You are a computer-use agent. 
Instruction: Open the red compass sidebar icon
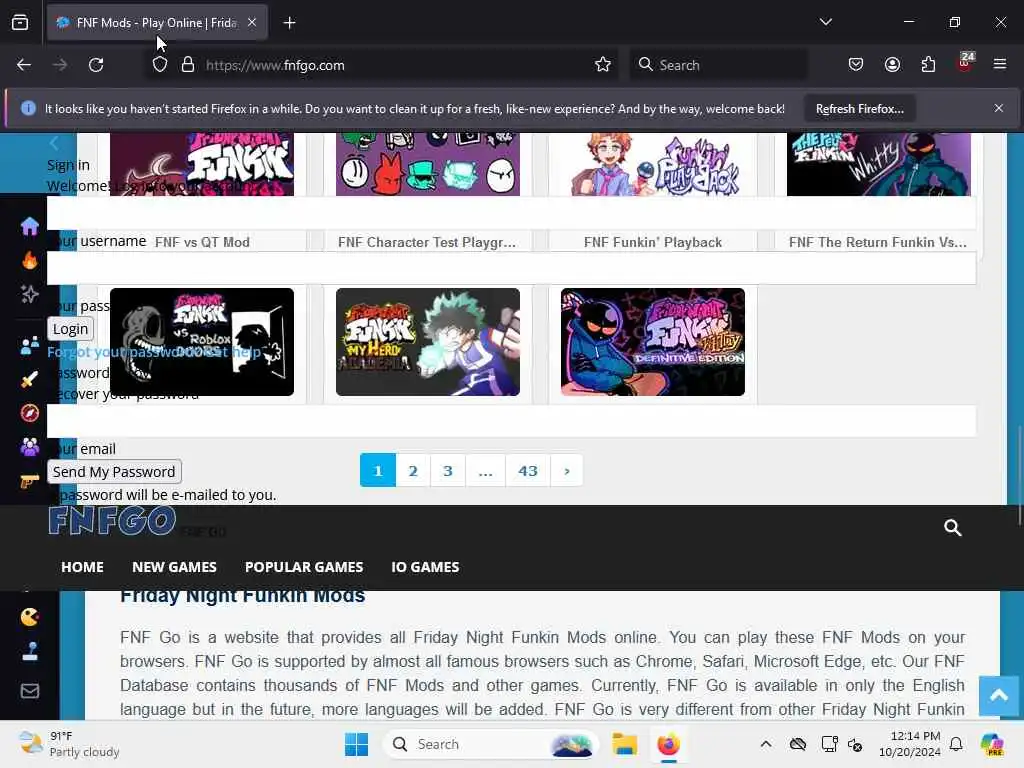29,413
